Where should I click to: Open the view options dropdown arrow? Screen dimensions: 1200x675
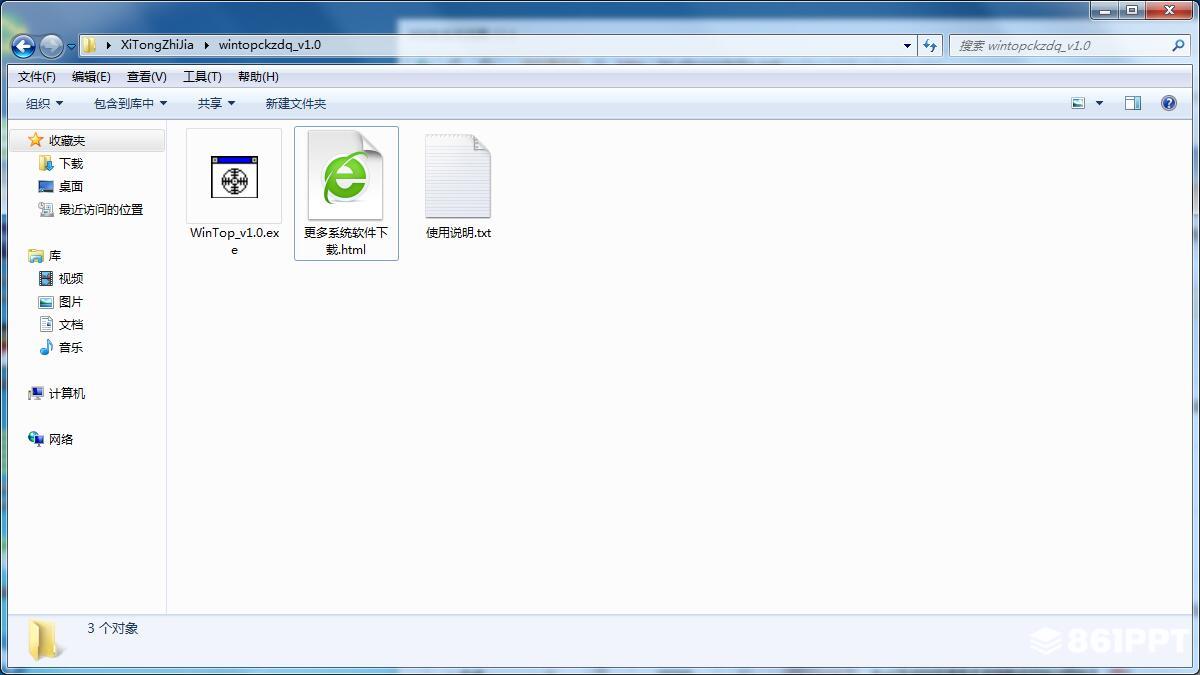coord(1099,103)
